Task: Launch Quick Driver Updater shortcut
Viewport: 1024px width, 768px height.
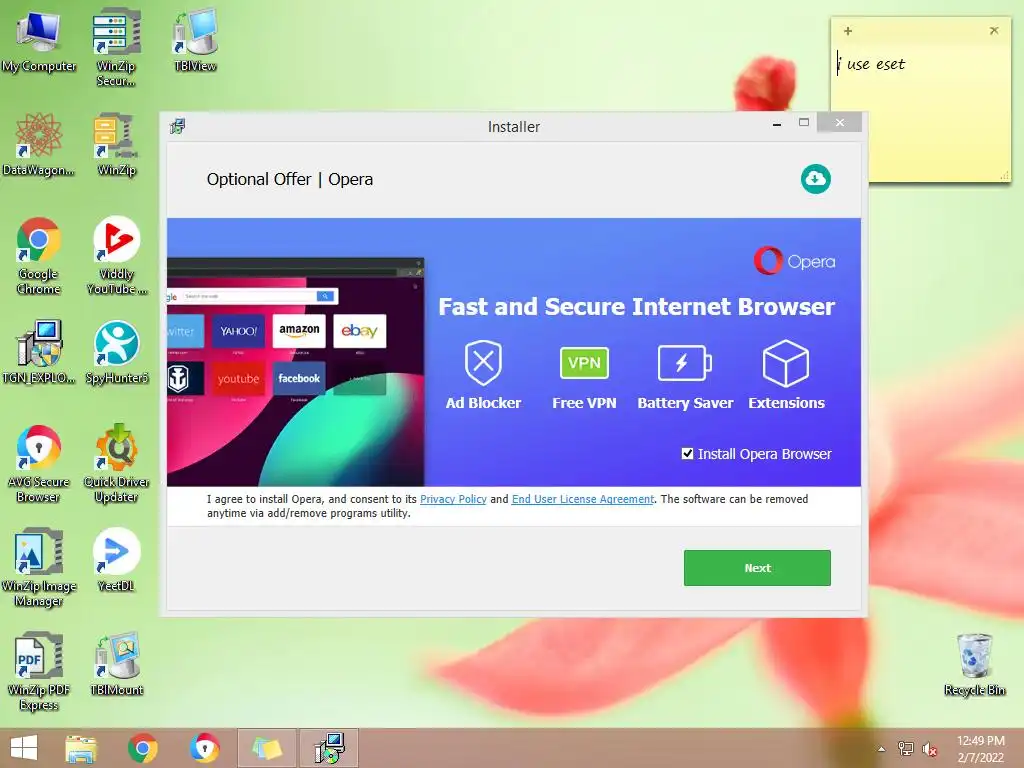Action: point(117,464)
